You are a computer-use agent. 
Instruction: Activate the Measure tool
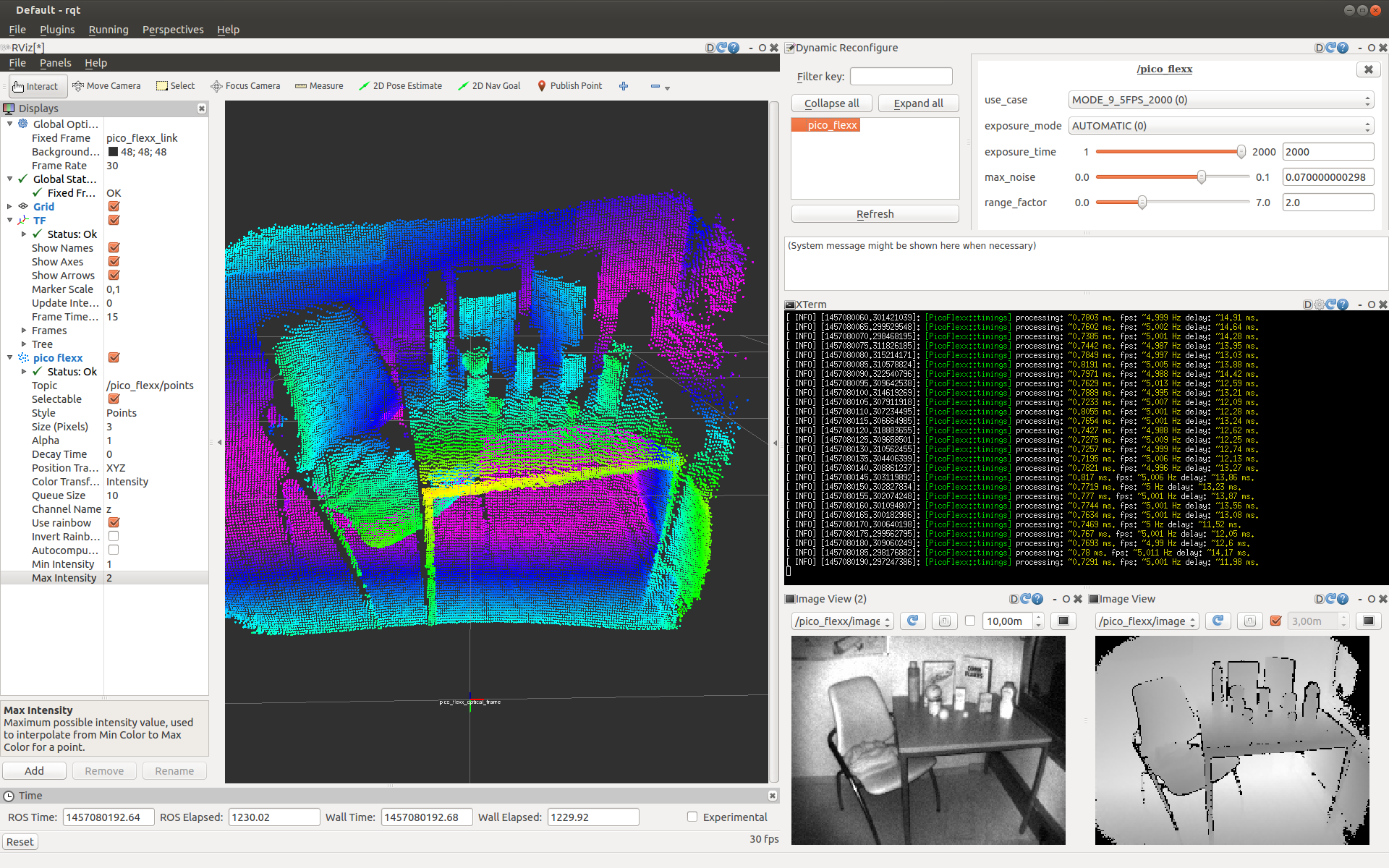click(x=319, y=85)
